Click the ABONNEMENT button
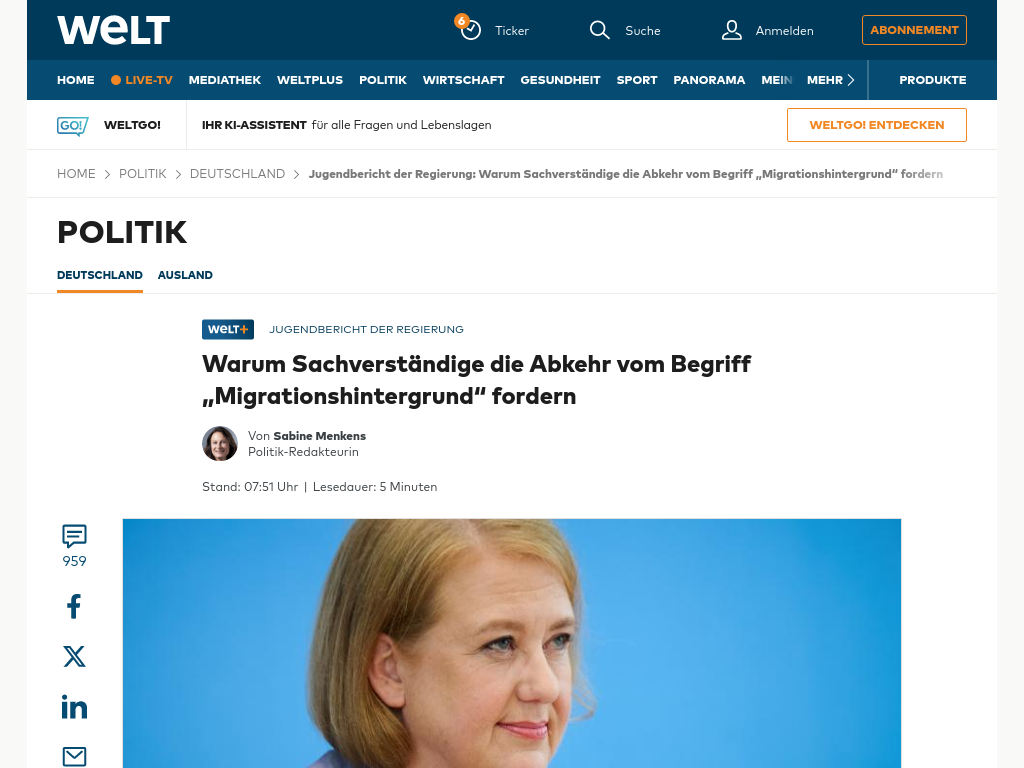The width and height of the screenshot is (1024, 768). click(x=914, y=30)
